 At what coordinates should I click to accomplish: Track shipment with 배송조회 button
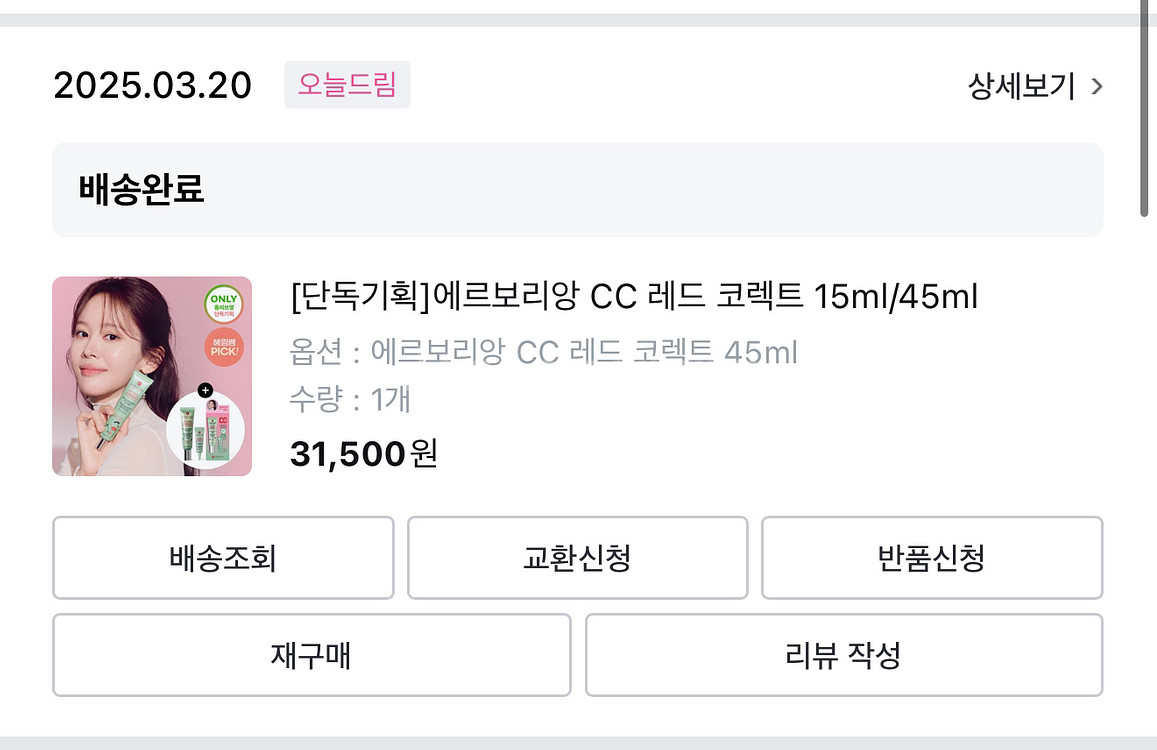pyautogui.click(x=223, y=558)
